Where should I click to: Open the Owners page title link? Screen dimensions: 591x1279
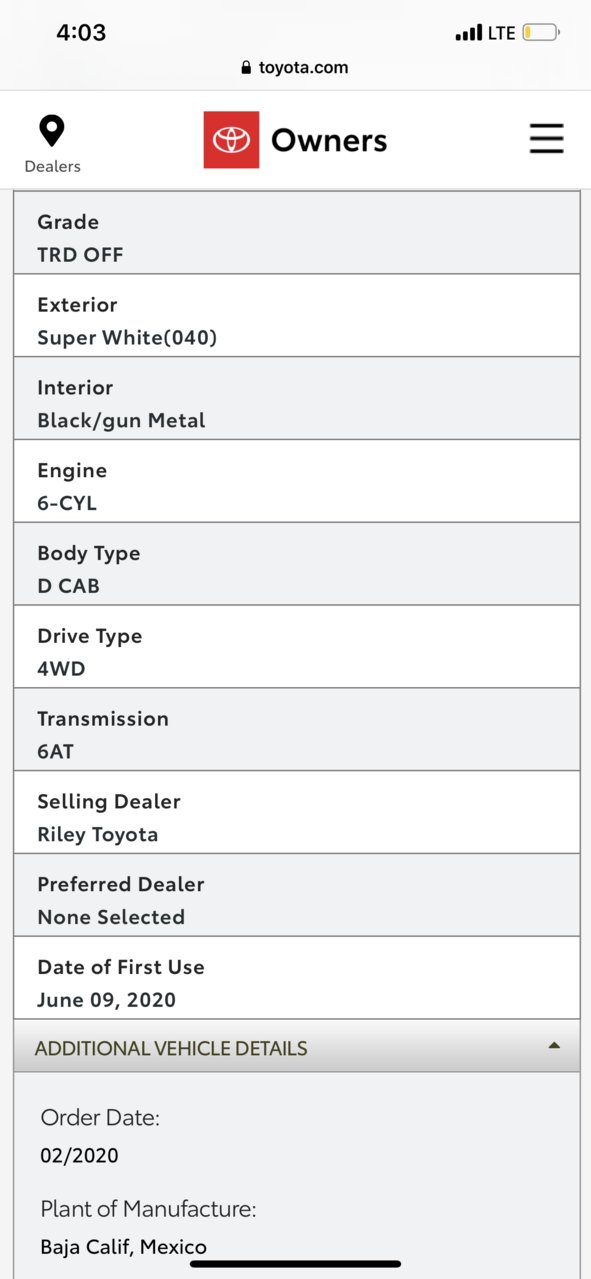(x=329, y=141)
